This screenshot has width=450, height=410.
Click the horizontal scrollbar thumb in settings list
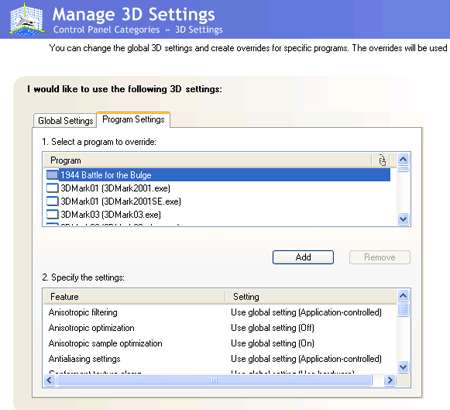coord(214,380)
